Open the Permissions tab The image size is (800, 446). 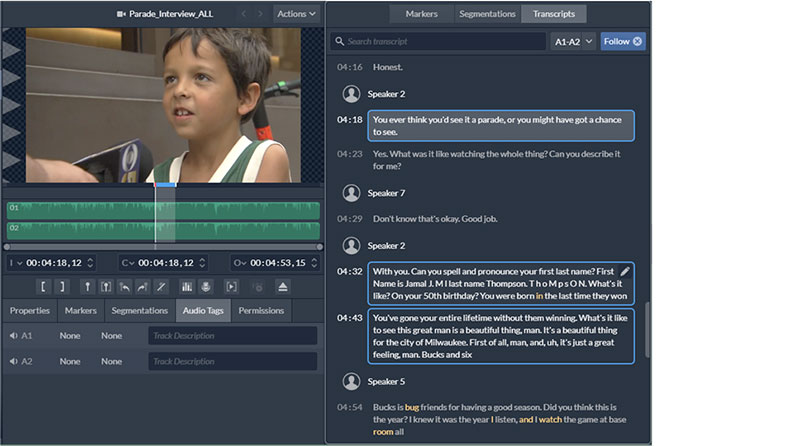click(x=261, y=310)
